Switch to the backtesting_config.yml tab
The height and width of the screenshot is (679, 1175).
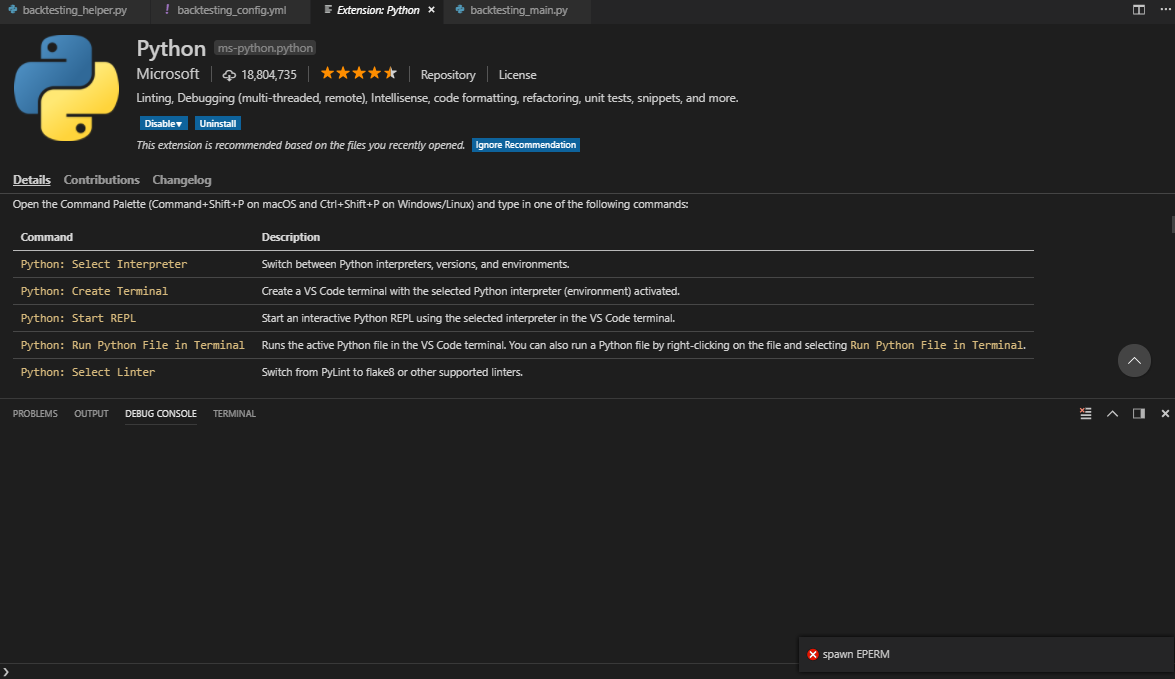tap(230, 12)
